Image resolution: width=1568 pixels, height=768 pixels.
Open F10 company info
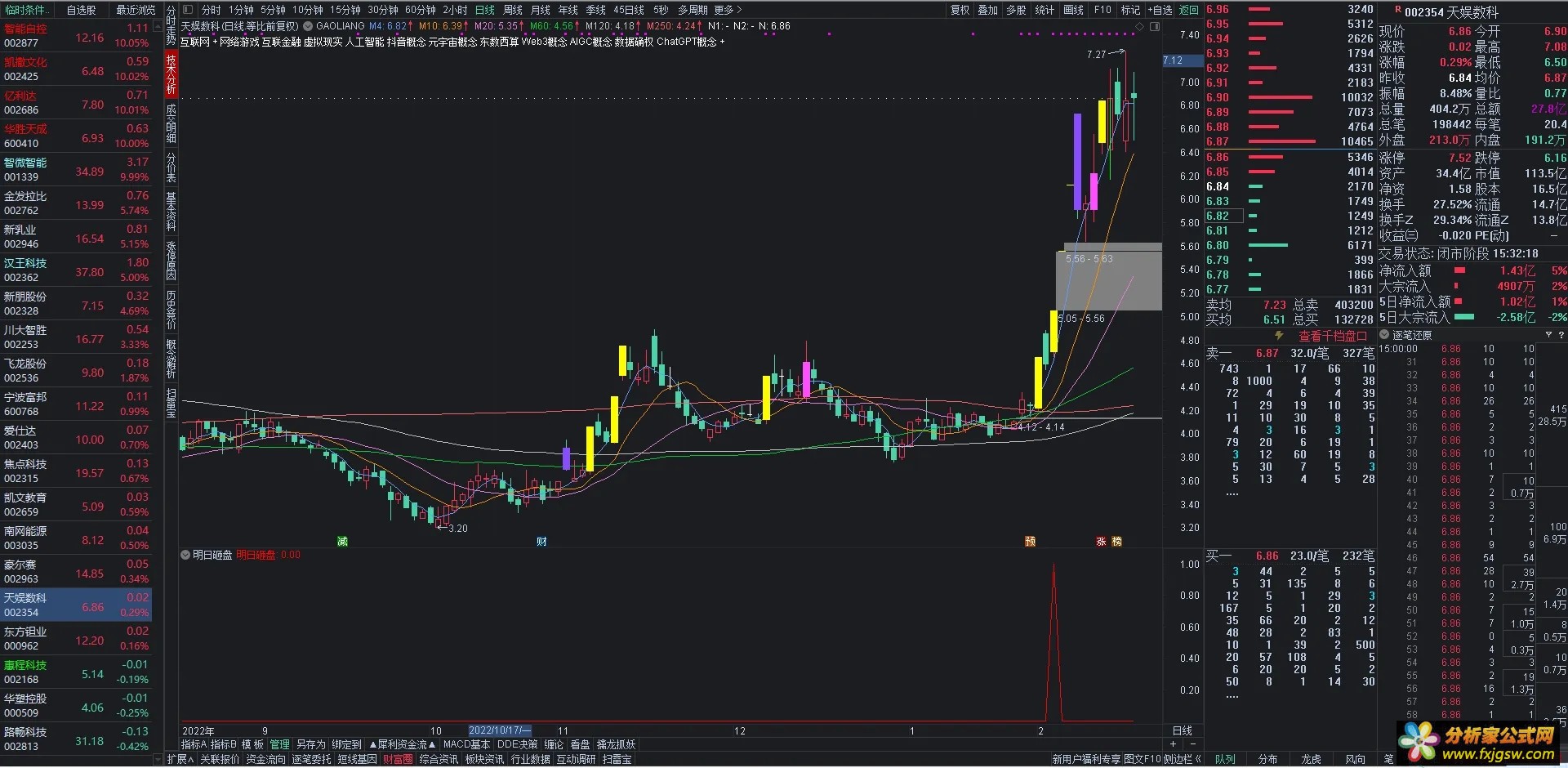coord(1102,10)
